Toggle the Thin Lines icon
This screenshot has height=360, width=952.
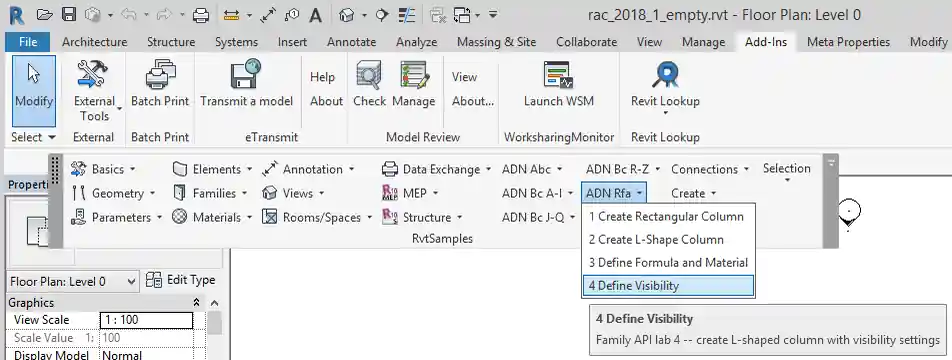pos(406,15)
